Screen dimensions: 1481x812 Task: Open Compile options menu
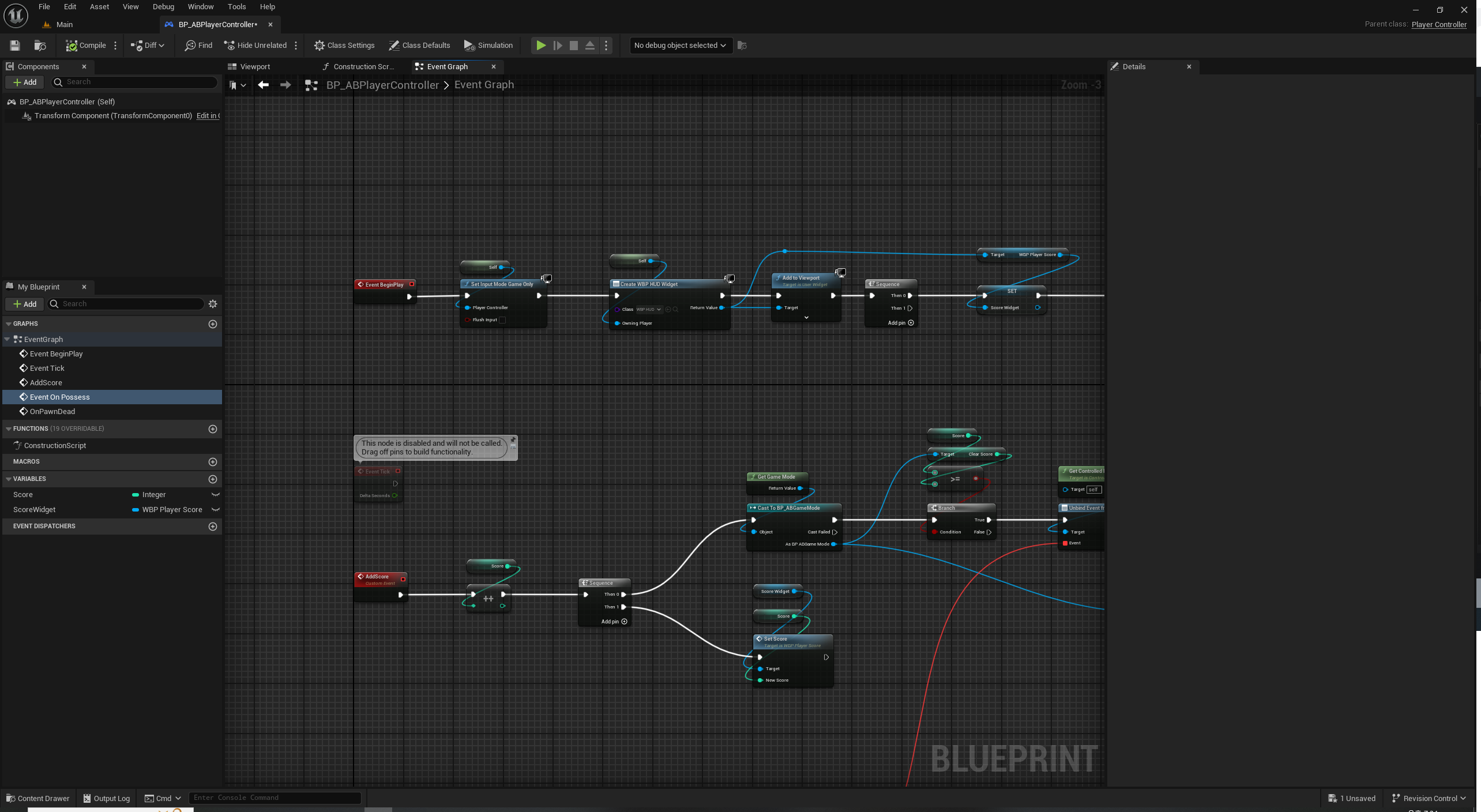[115, 46]
